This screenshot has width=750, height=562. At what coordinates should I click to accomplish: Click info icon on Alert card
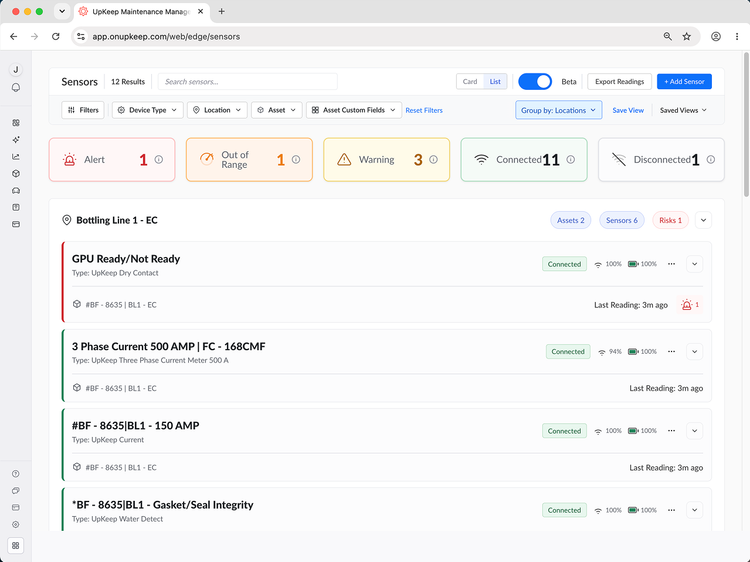[159, 159]
